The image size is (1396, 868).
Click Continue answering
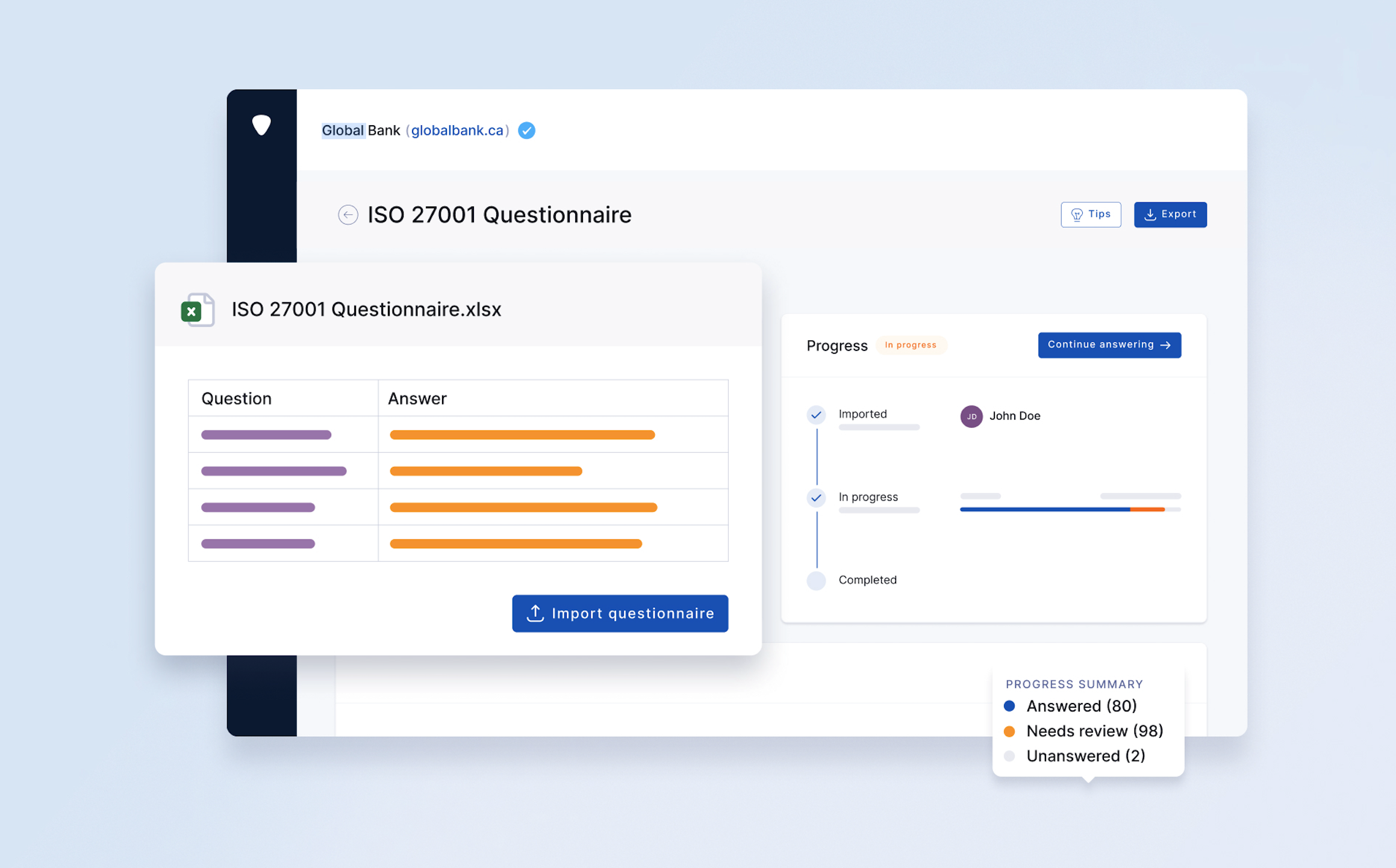tap(1109, 345)
